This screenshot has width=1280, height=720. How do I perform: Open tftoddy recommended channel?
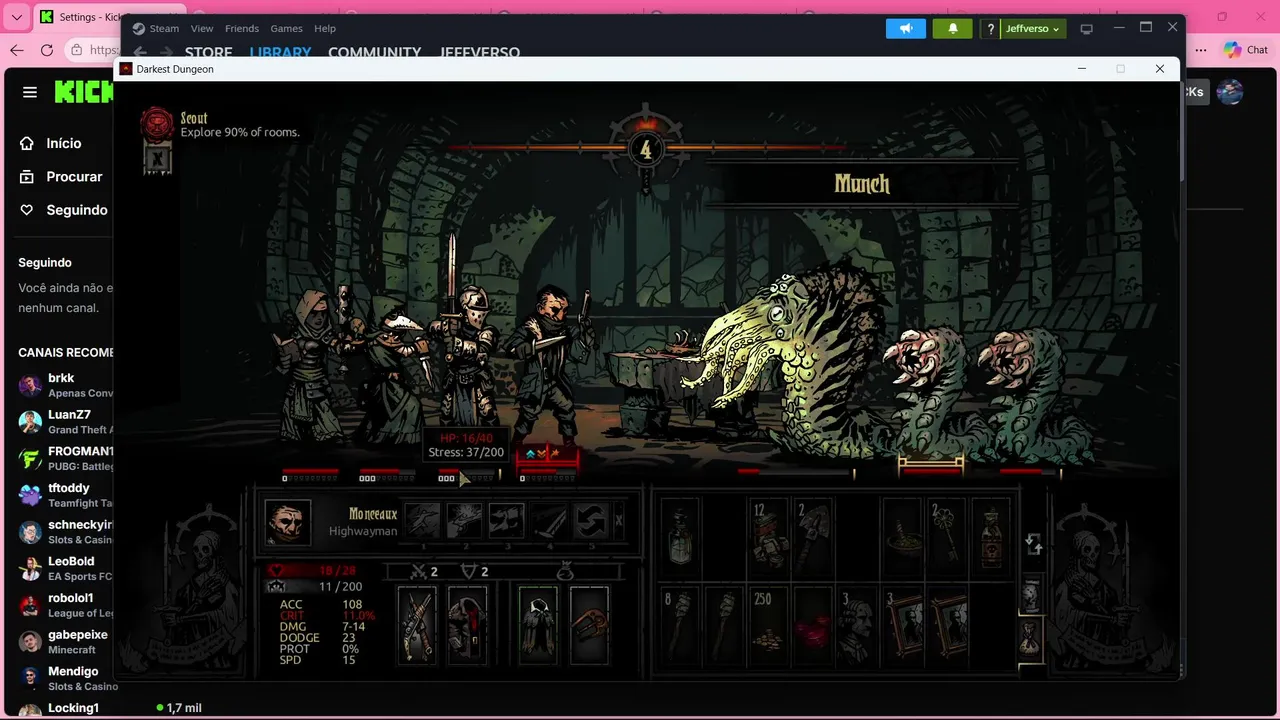[x=65, y=495]
